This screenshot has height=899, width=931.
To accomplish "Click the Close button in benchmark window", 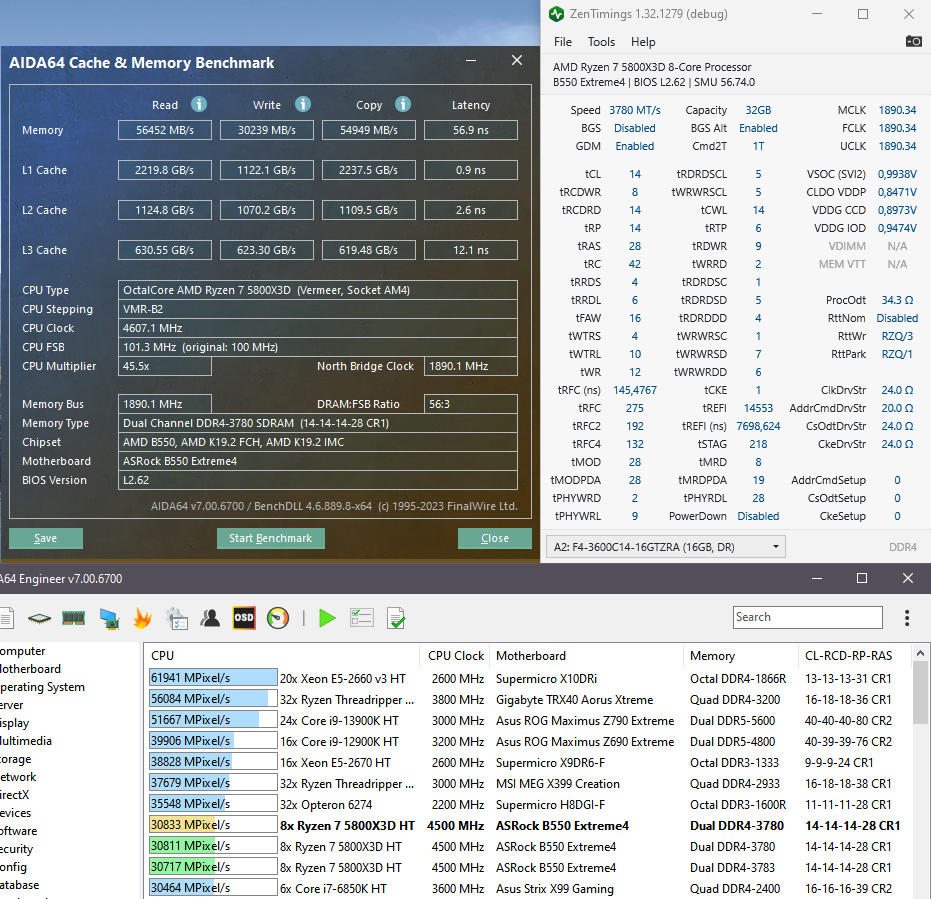I will (495, 538).
